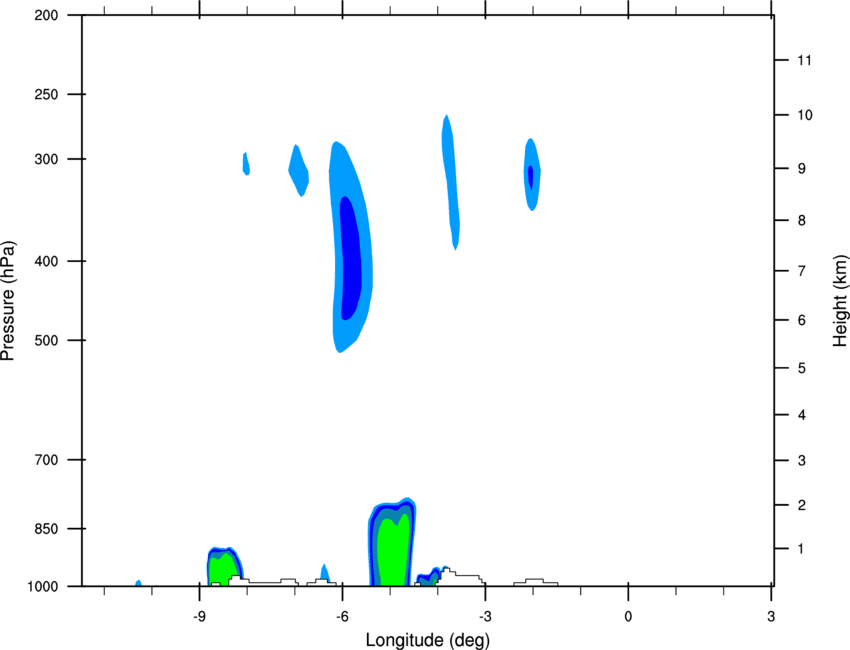Select the 400 pressure tick label

(46, 261)
